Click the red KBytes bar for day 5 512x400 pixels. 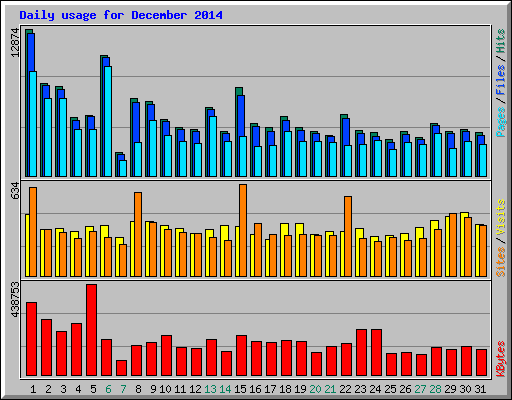click(x=92, y=330)
